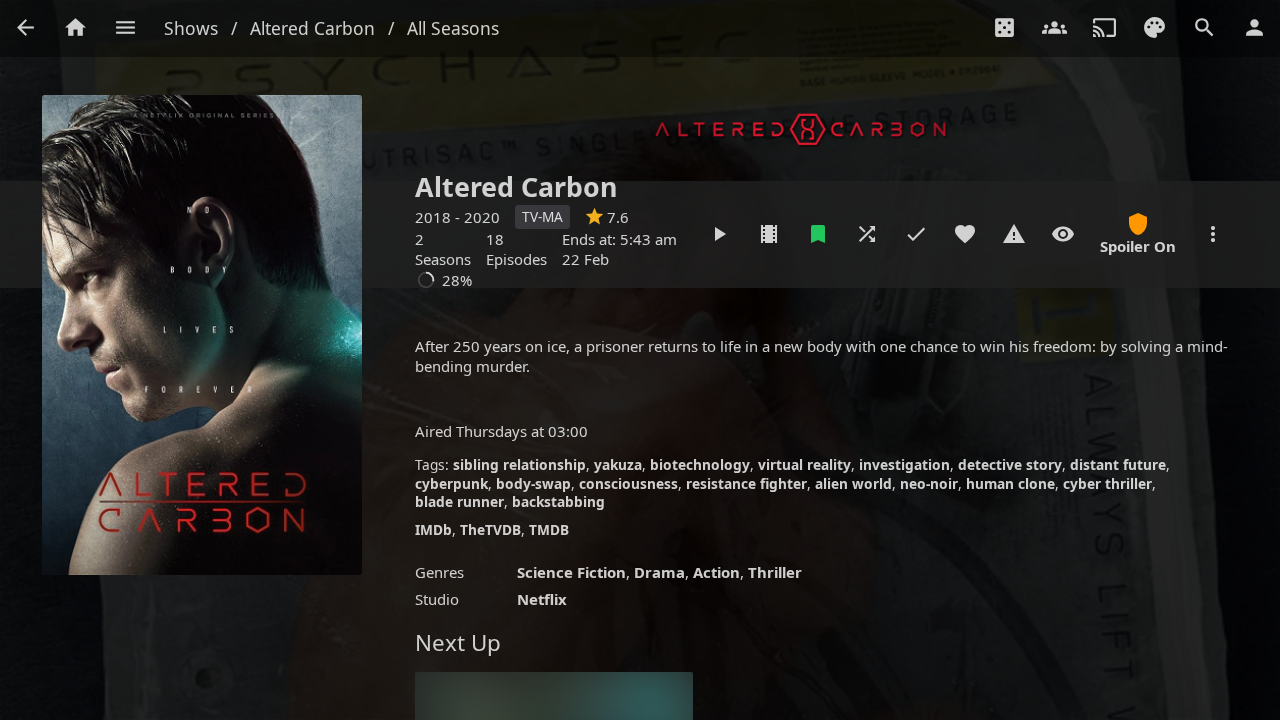Expand the three-dot more options menu
Image resolution: width=1280 pixels, height=720 pixels.
pyautogui.click(x=1213, y=234)
